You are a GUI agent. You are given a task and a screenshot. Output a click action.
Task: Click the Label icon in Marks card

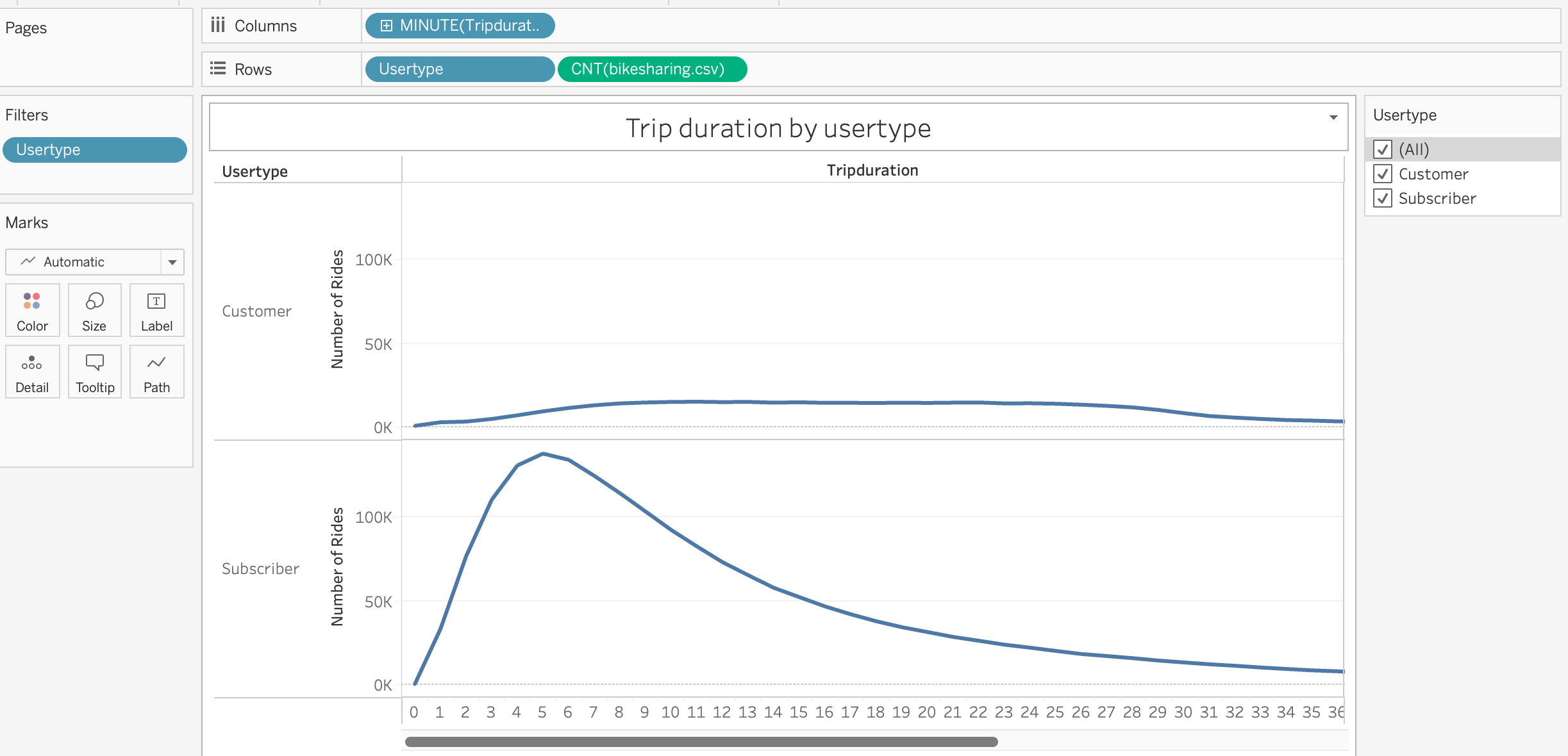point(156,310)
